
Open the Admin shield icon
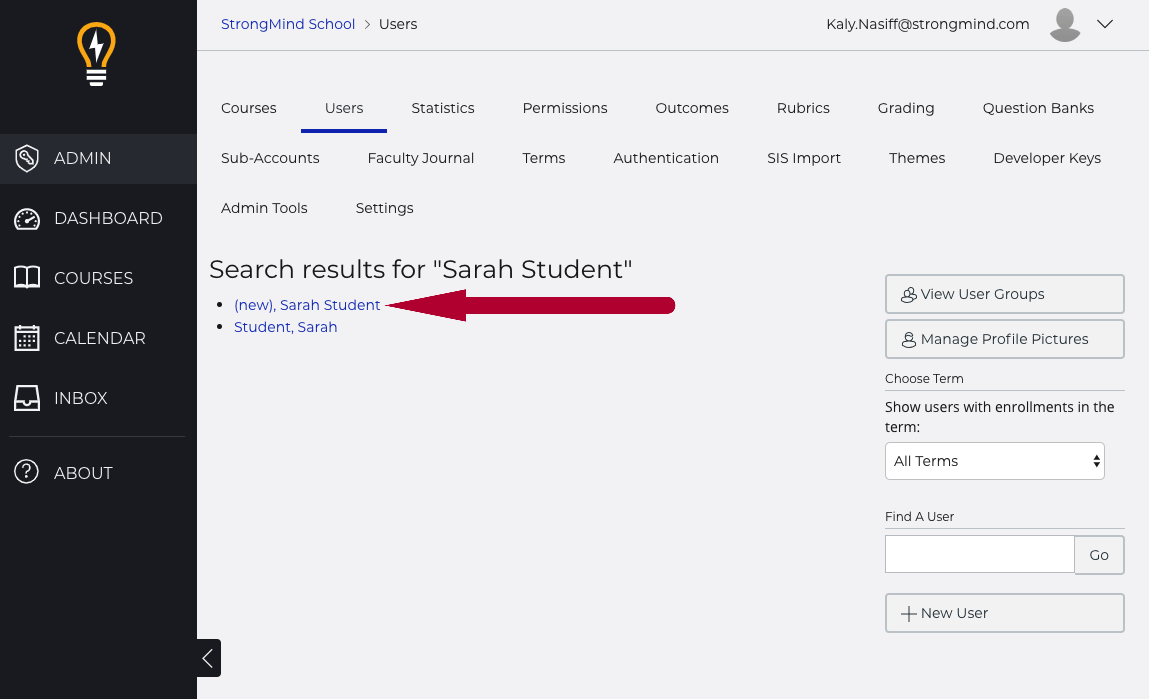pos(27,158)
